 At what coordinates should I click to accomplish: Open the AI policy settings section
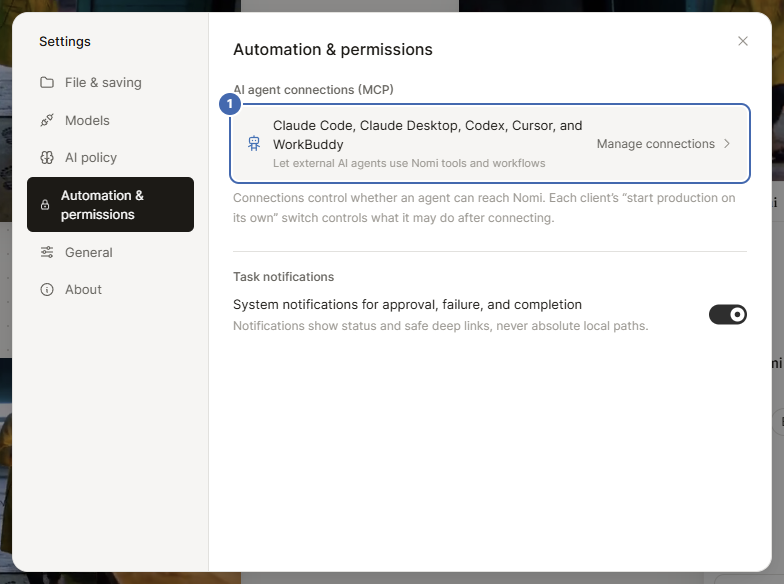point(110,158)
